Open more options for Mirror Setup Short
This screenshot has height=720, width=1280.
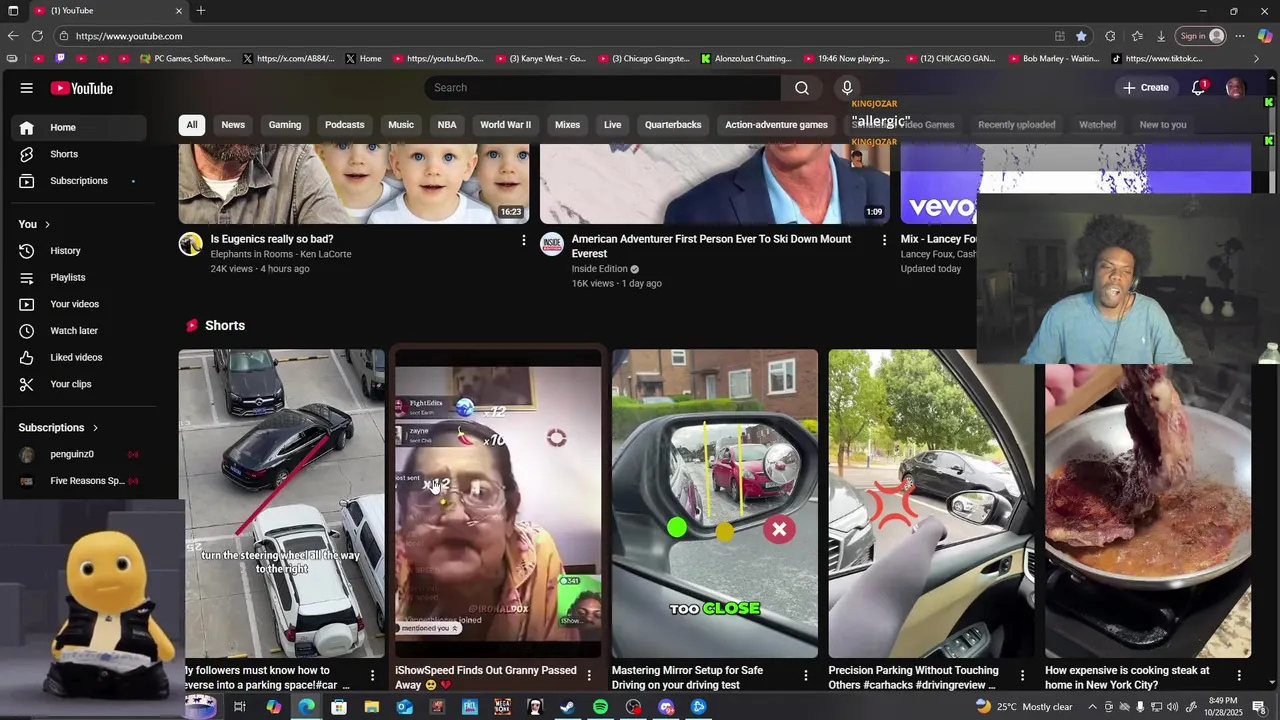click(x=806, y=676)
